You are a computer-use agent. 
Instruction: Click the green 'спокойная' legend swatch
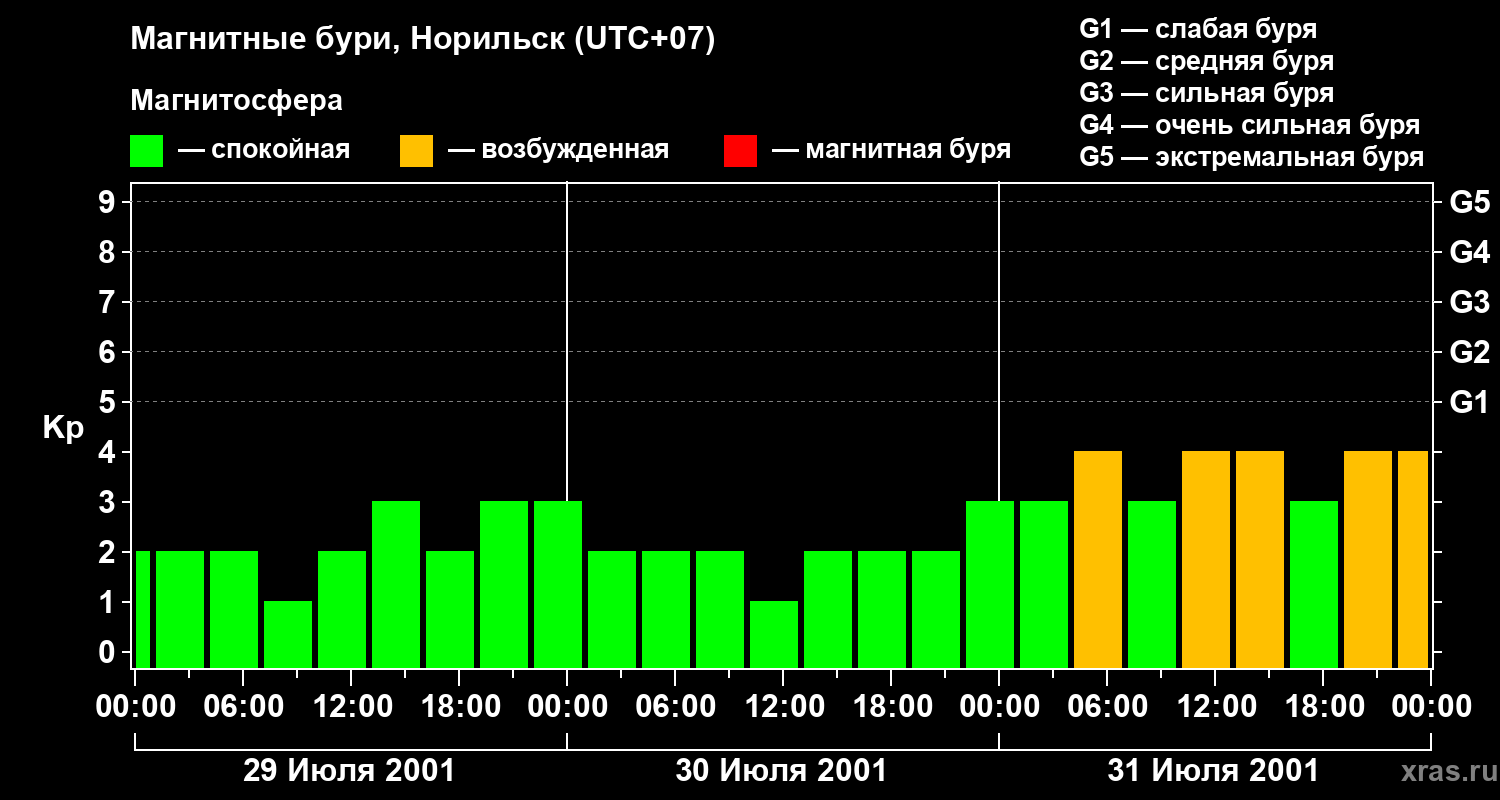(x=147, y=151)
